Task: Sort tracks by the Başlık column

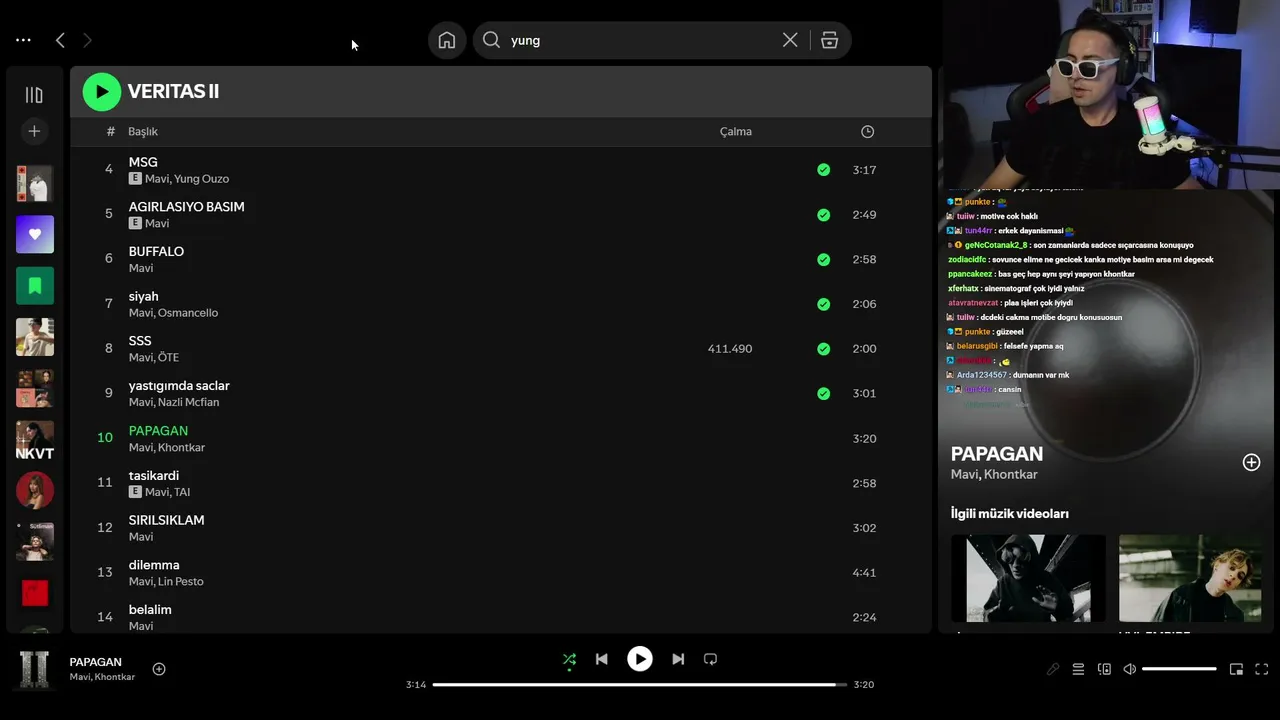Action: coord(143,132)
